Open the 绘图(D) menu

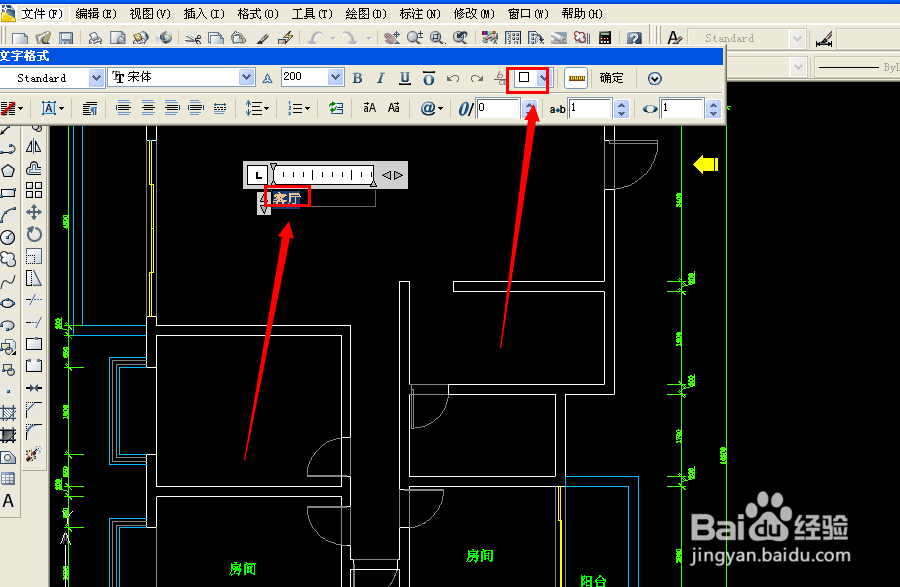tap(366, 13)
